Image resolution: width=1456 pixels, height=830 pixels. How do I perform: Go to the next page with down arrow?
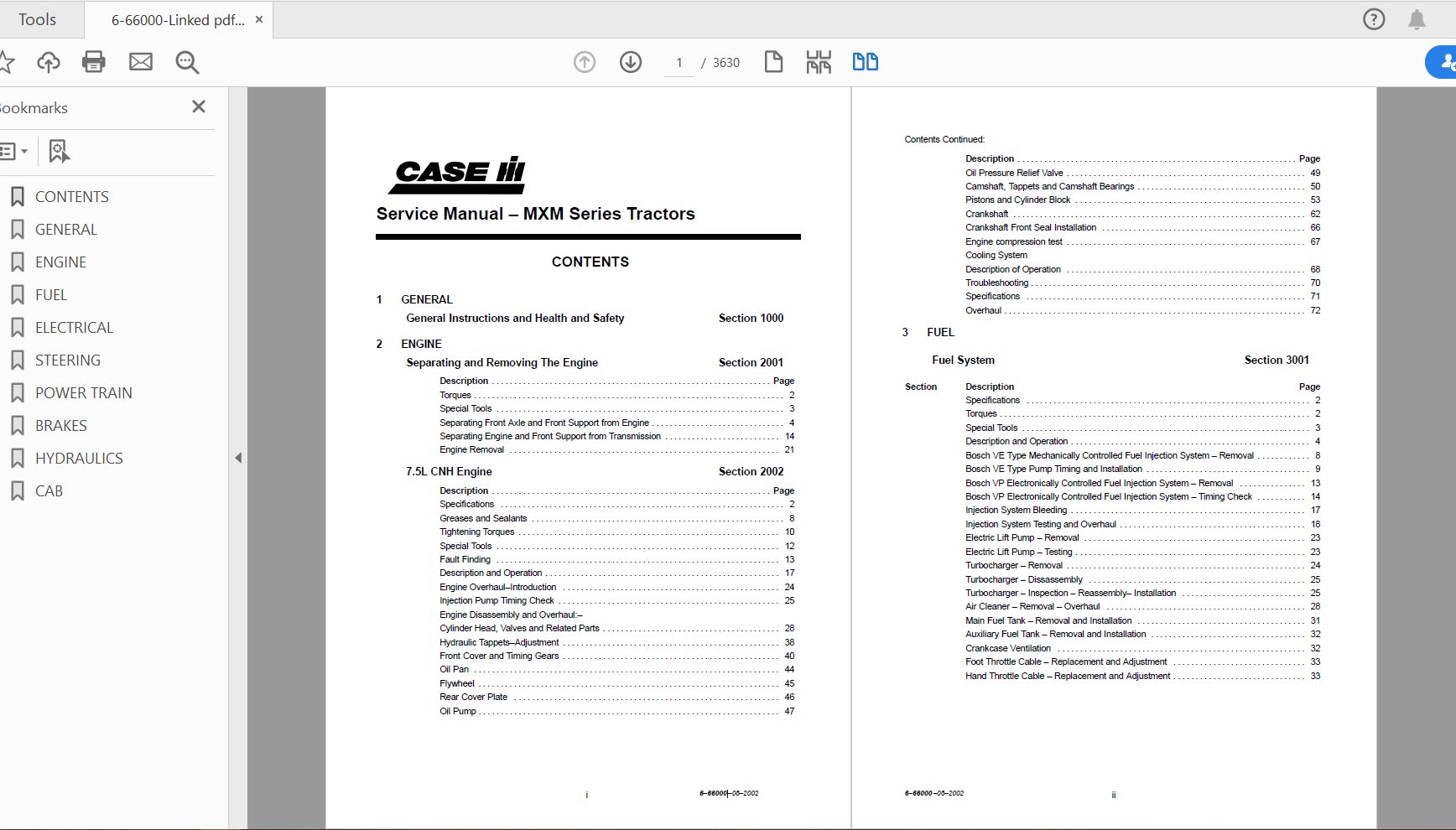pyautogui.click(x=630, y=62)
